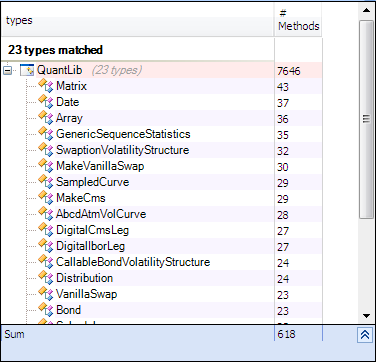Viewport: 376px width, 362px height.
Task: Click the 27 value in DigitalIborLeg row
Action: click(x=283, y=247)
